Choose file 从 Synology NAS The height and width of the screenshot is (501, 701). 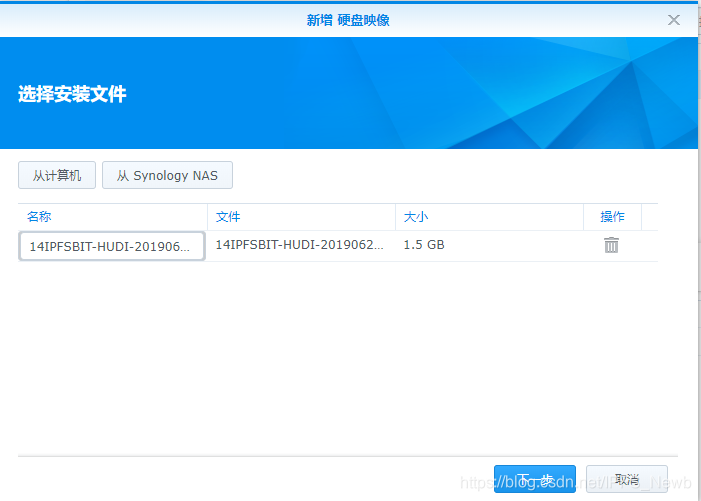167,175
